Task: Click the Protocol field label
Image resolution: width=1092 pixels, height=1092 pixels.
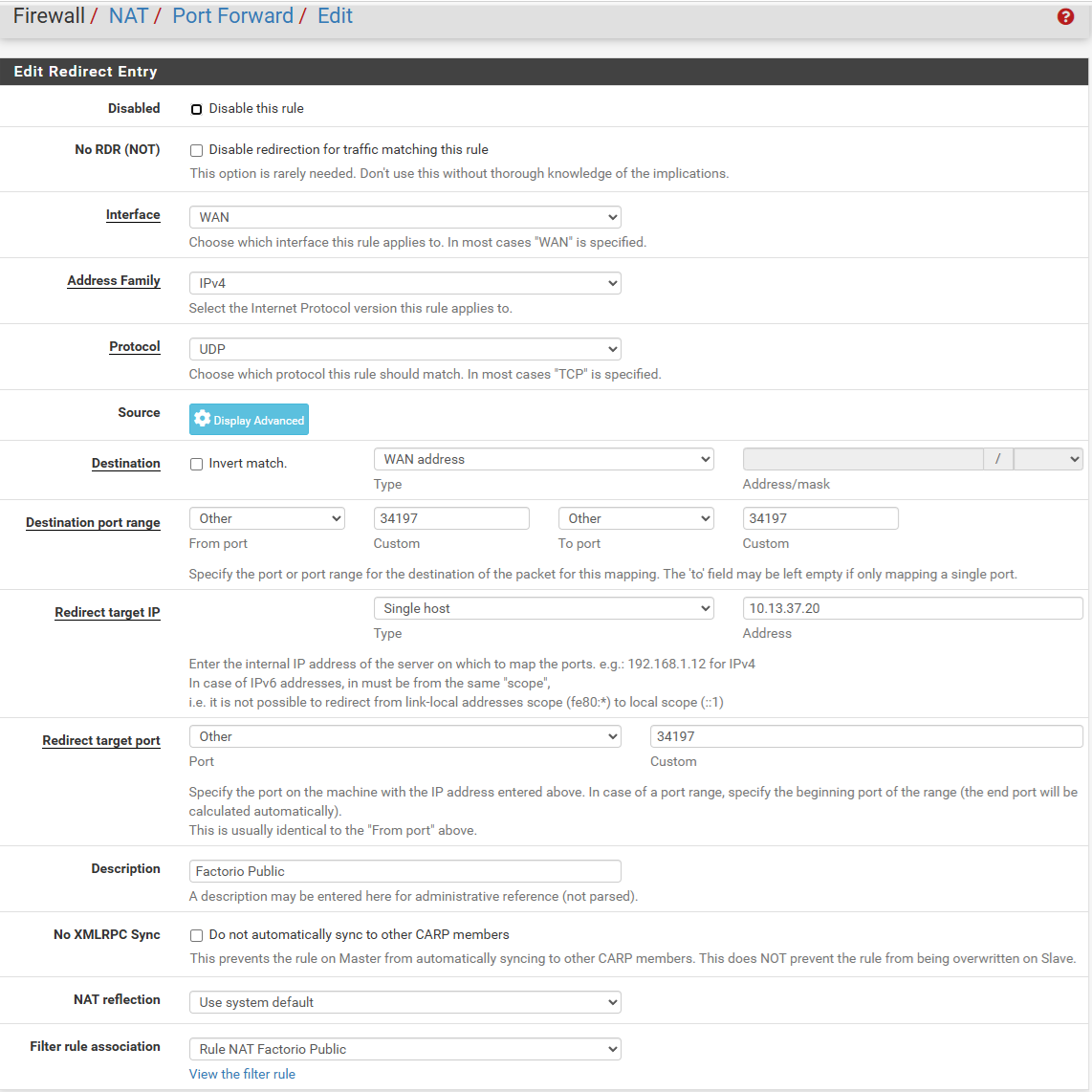Action: click(135, 346)
